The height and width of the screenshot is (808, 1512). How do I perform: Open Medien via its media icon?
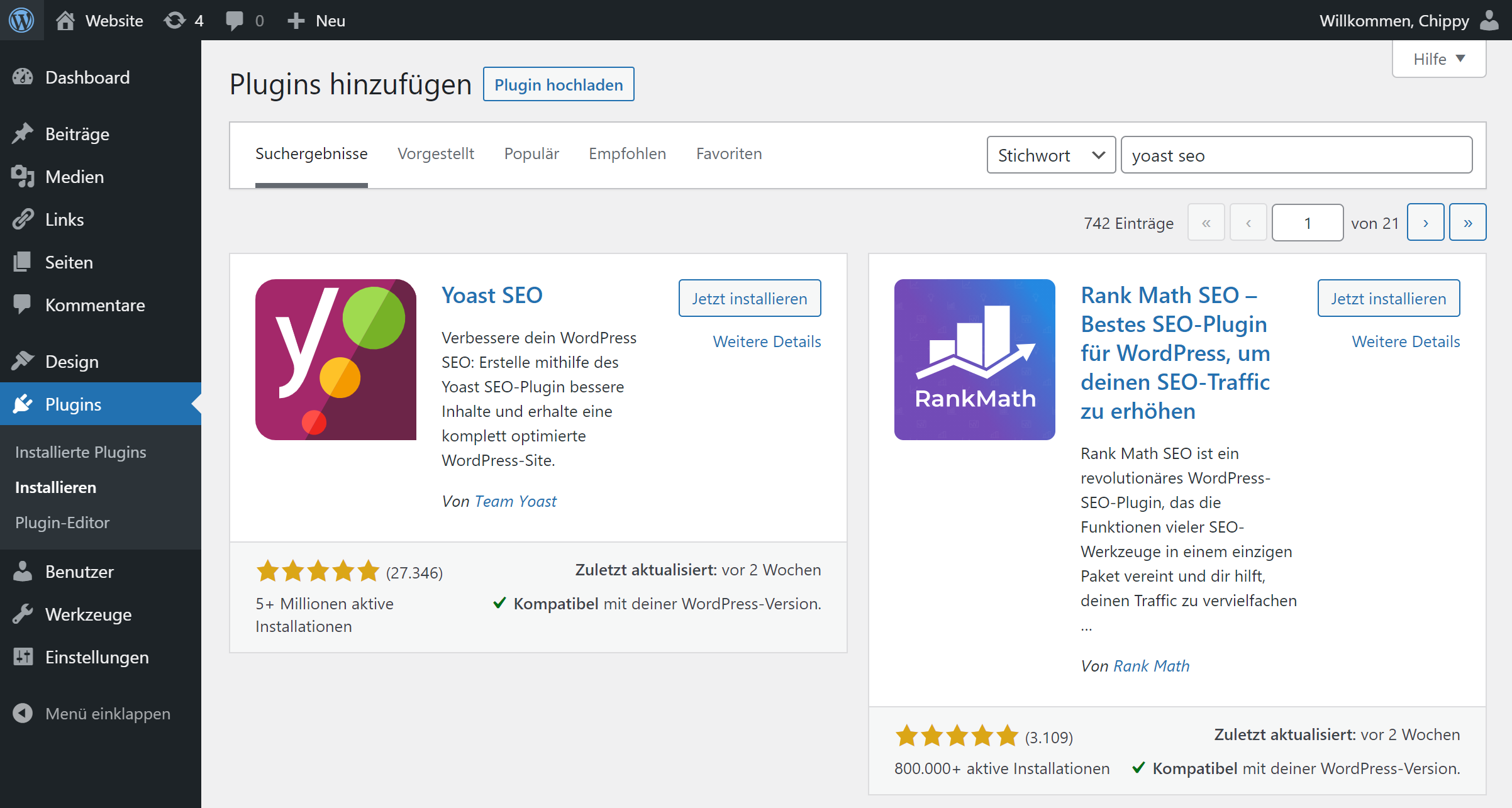(23, 177)
